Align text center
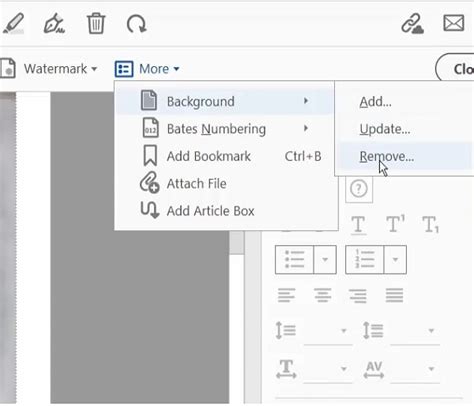Image resolution: width=474 pixels, height=406 pixels. point(322,295)
